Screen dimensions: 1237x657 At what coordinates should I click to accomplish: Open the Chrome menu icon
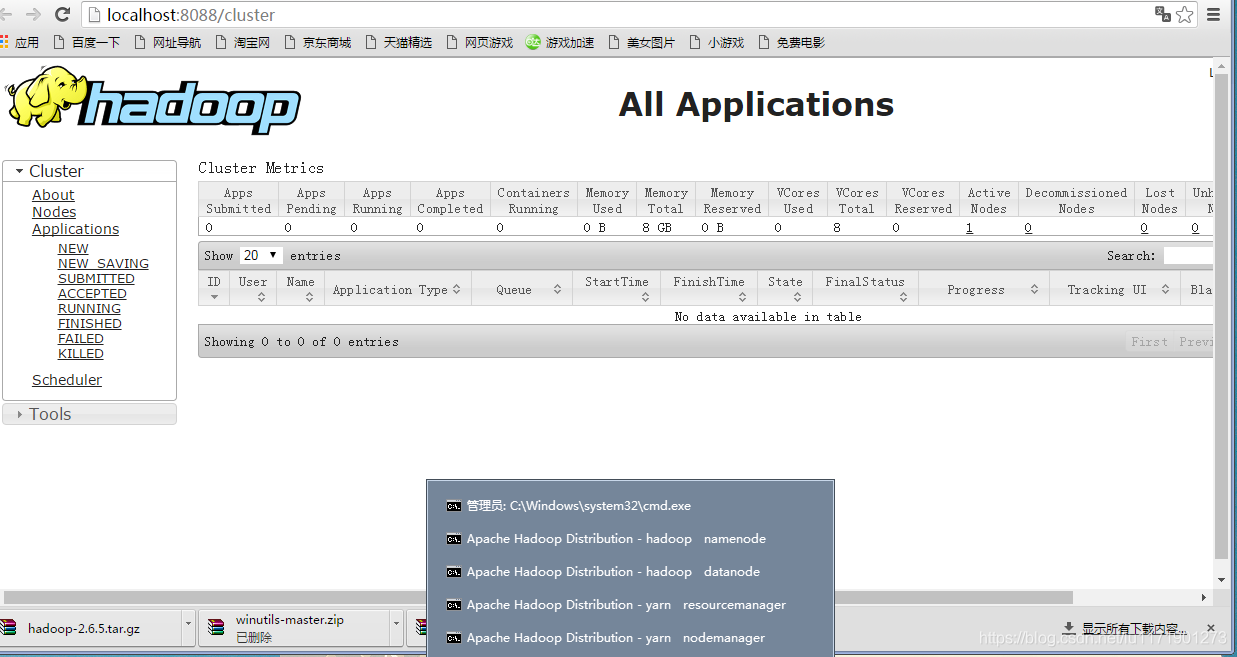(1214, 15)
